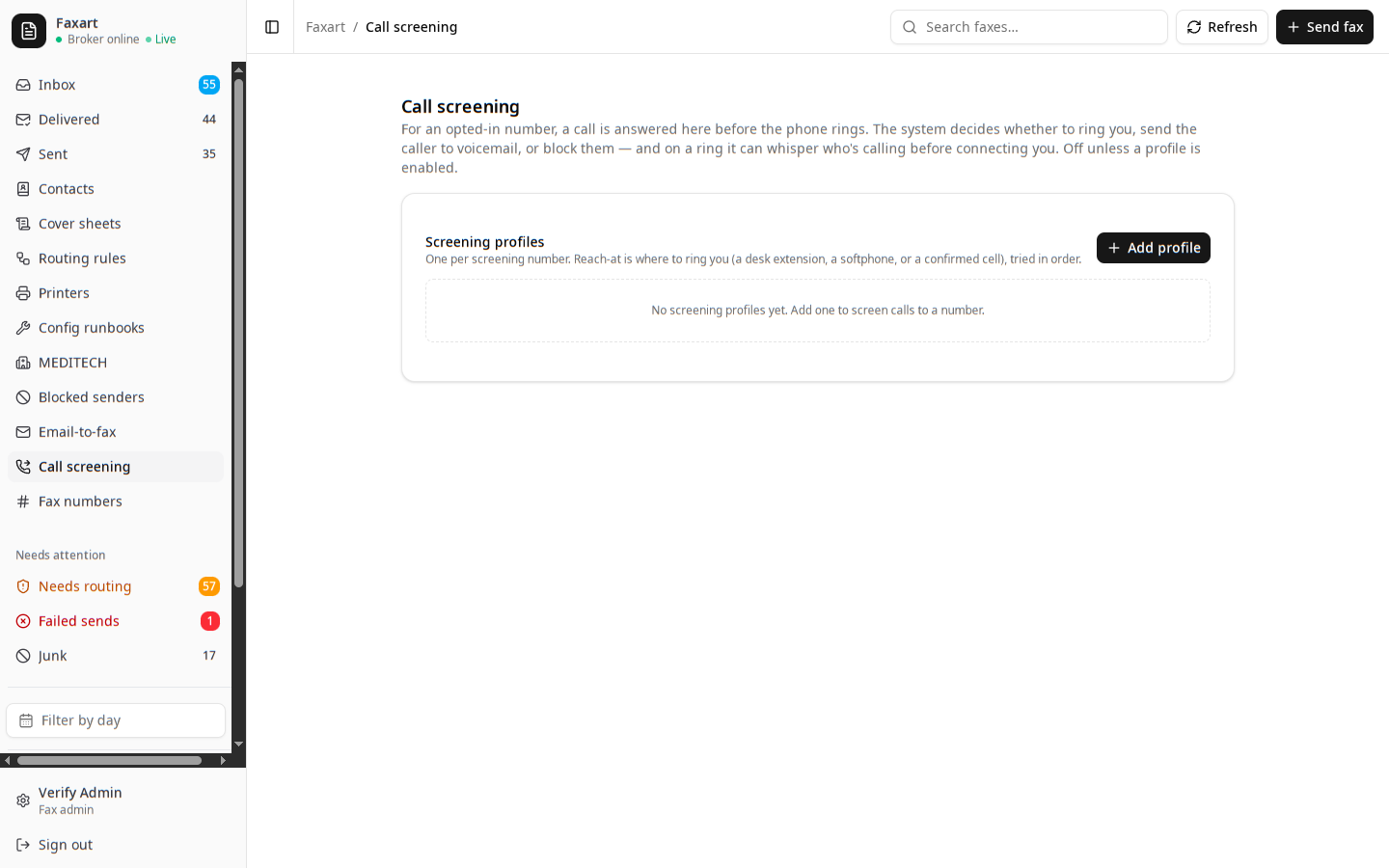The width and height of the screenshot is (1389, 868).
Task: Click the Needs routing shield icon
Action: (x=23, y=586)
